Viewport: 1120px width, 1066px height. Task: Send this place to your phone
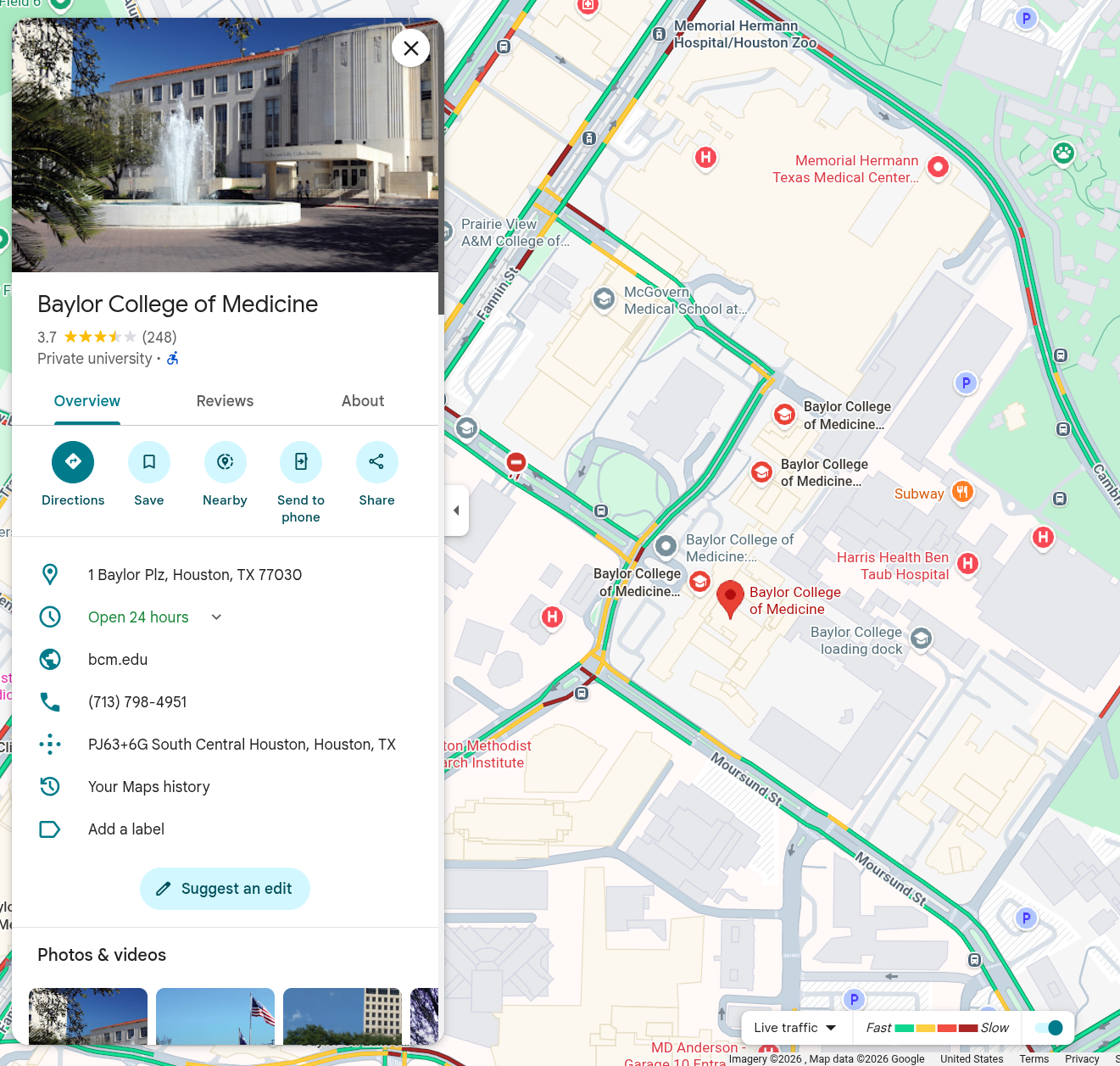301,462
